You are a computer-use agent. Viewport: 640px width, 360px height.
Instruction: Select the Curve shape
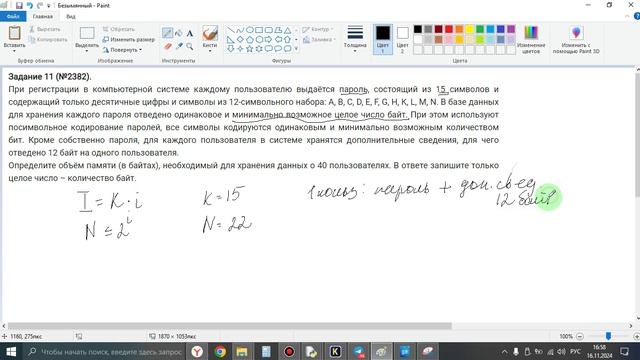coord(240,30)
